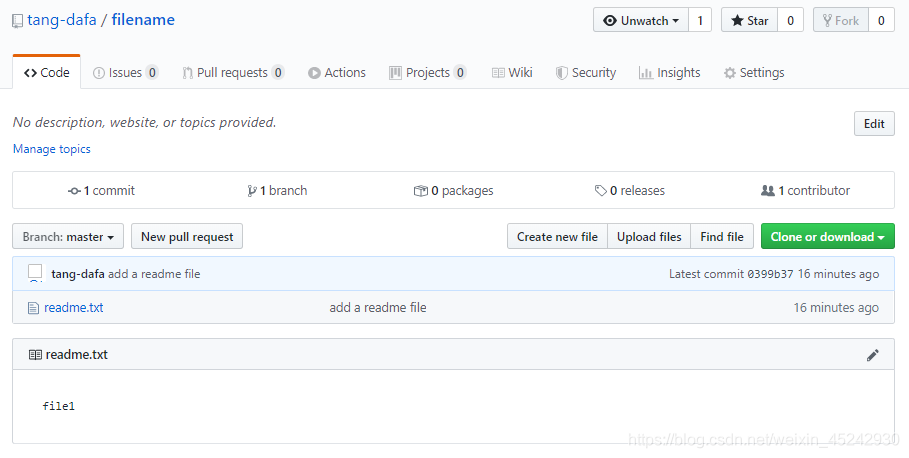Click the avatar image next to tang-dafa commit
The image size is (909, 458).
tap(35, 272)
